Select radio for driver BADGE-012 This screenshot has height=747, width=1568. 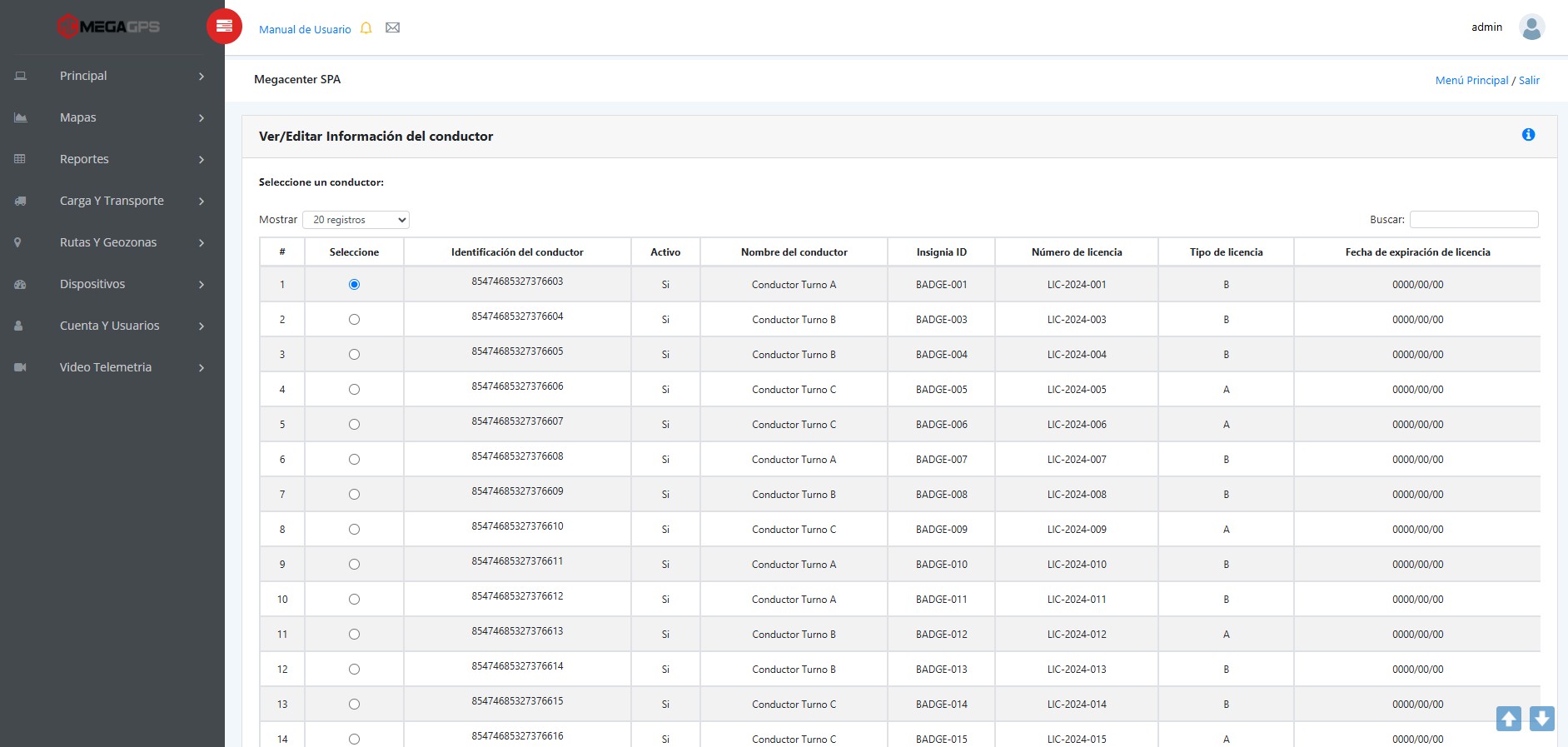354,635
